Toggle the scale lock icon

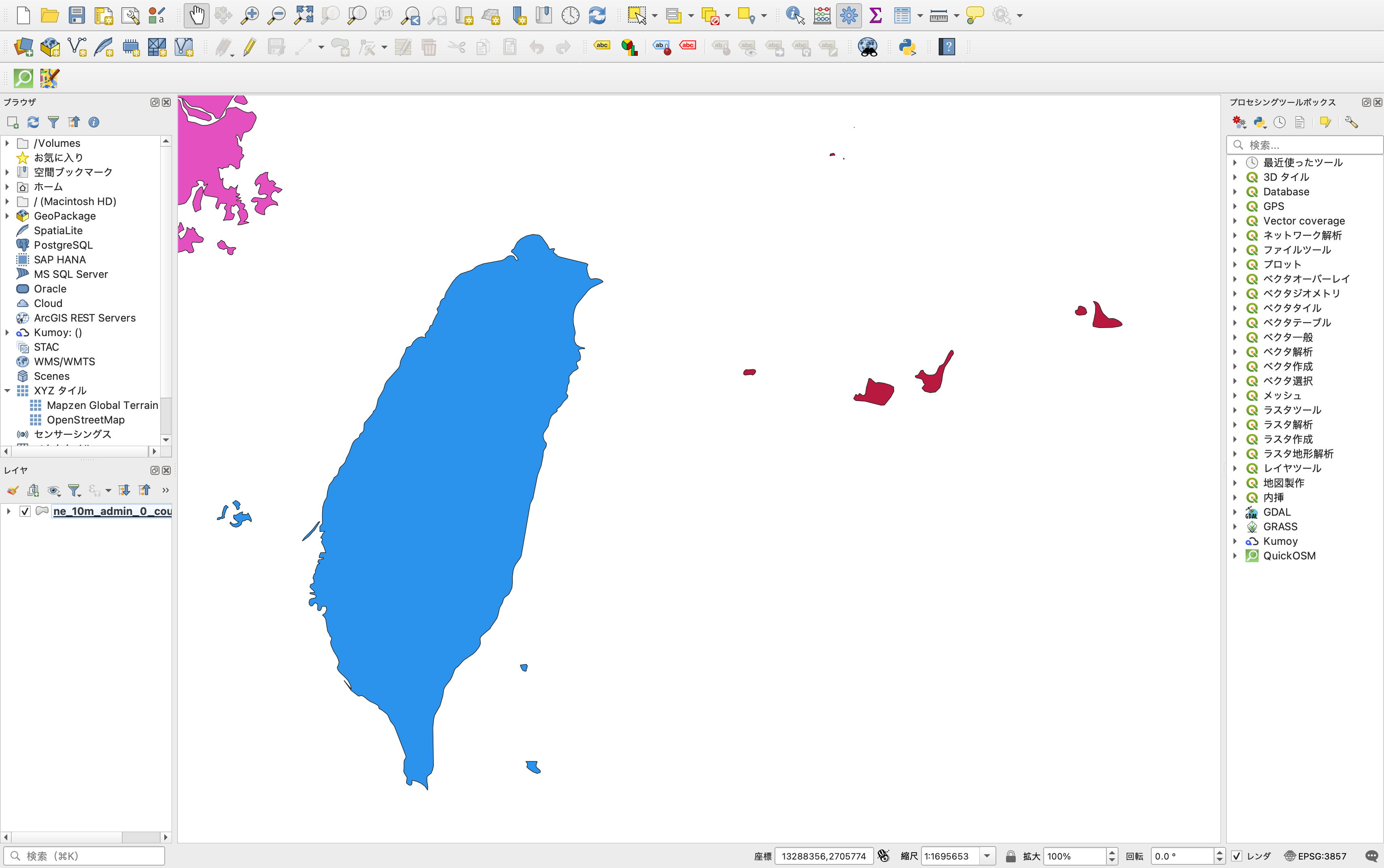coord(1011,856)
